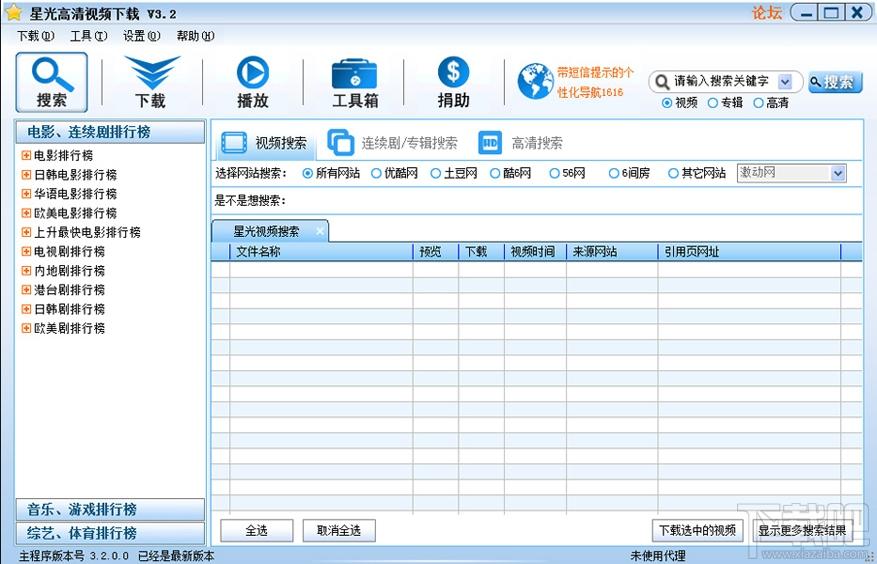Image resolution: width=877 pixels, height=564 pixels.
Task: Select 56网 site option
Action: coord(554,173)
